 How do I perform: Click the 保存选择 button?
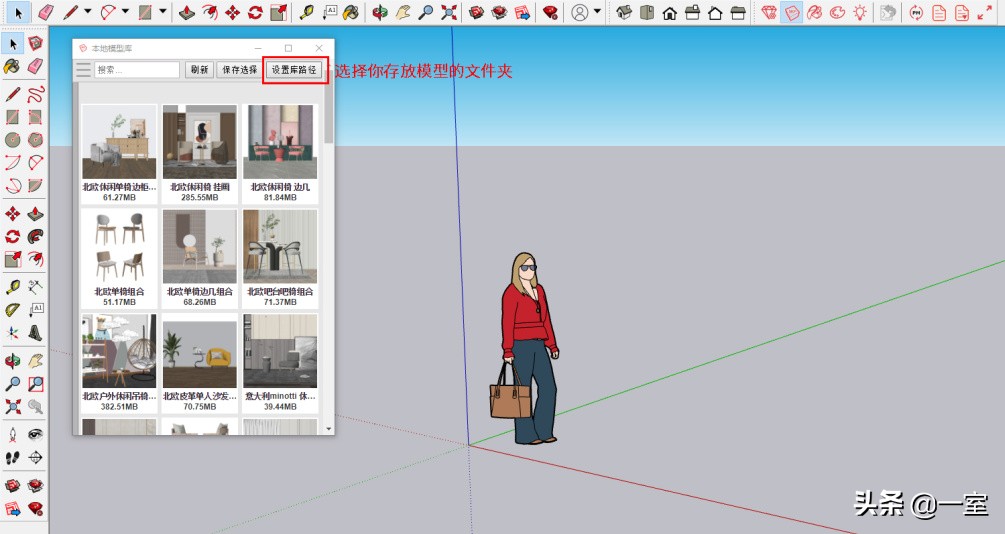click(x=239, y=70)
